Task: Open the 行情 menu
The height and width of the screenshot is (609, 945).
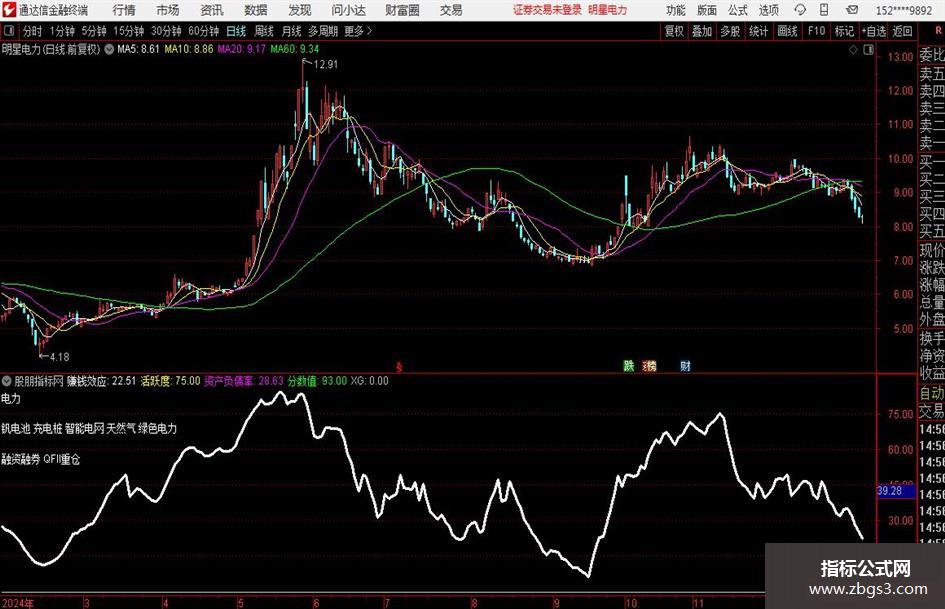Action: click(x=124, y=10)
